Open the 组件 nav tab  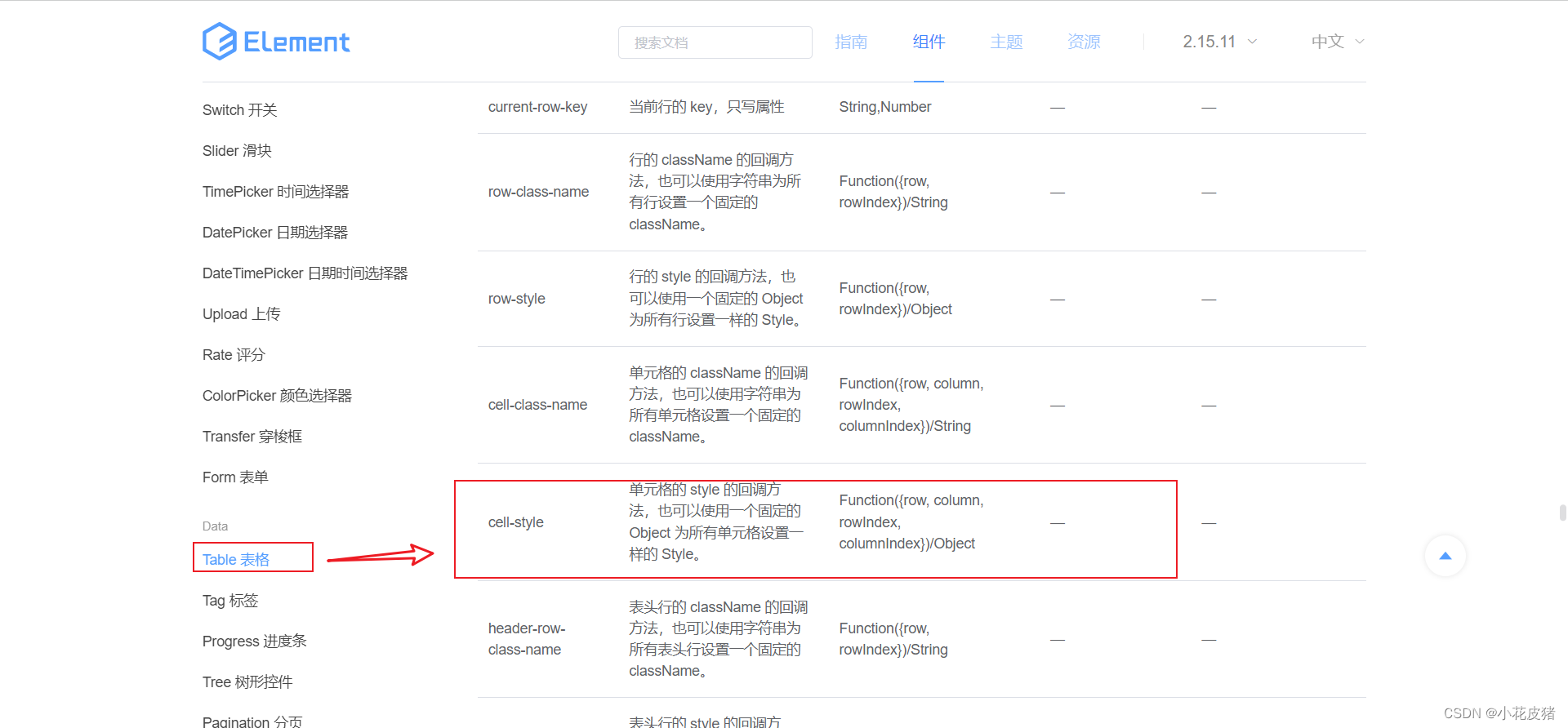pyautogui.click(x=929, y=42)
